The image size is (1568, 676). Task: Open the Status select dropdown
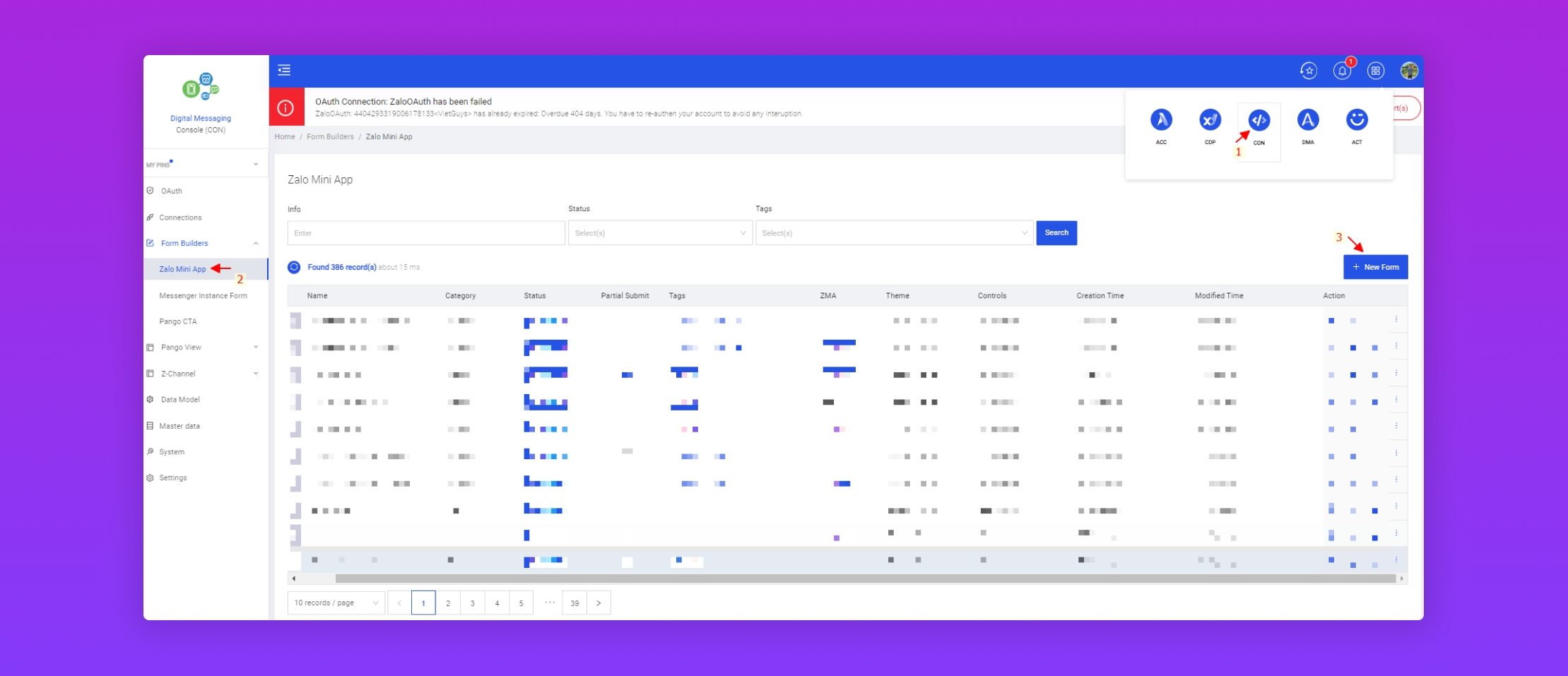click(659, 233)
